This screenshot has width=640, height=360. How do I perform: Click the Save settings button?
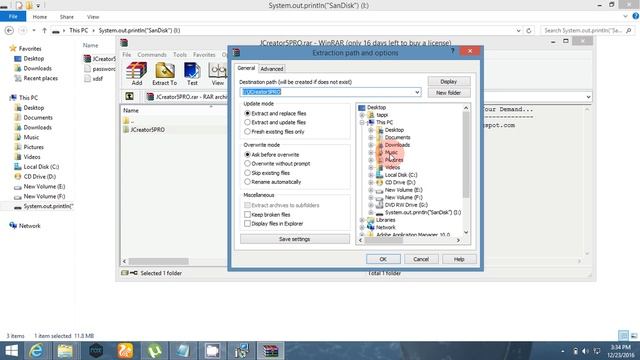[x=295, y=239]
